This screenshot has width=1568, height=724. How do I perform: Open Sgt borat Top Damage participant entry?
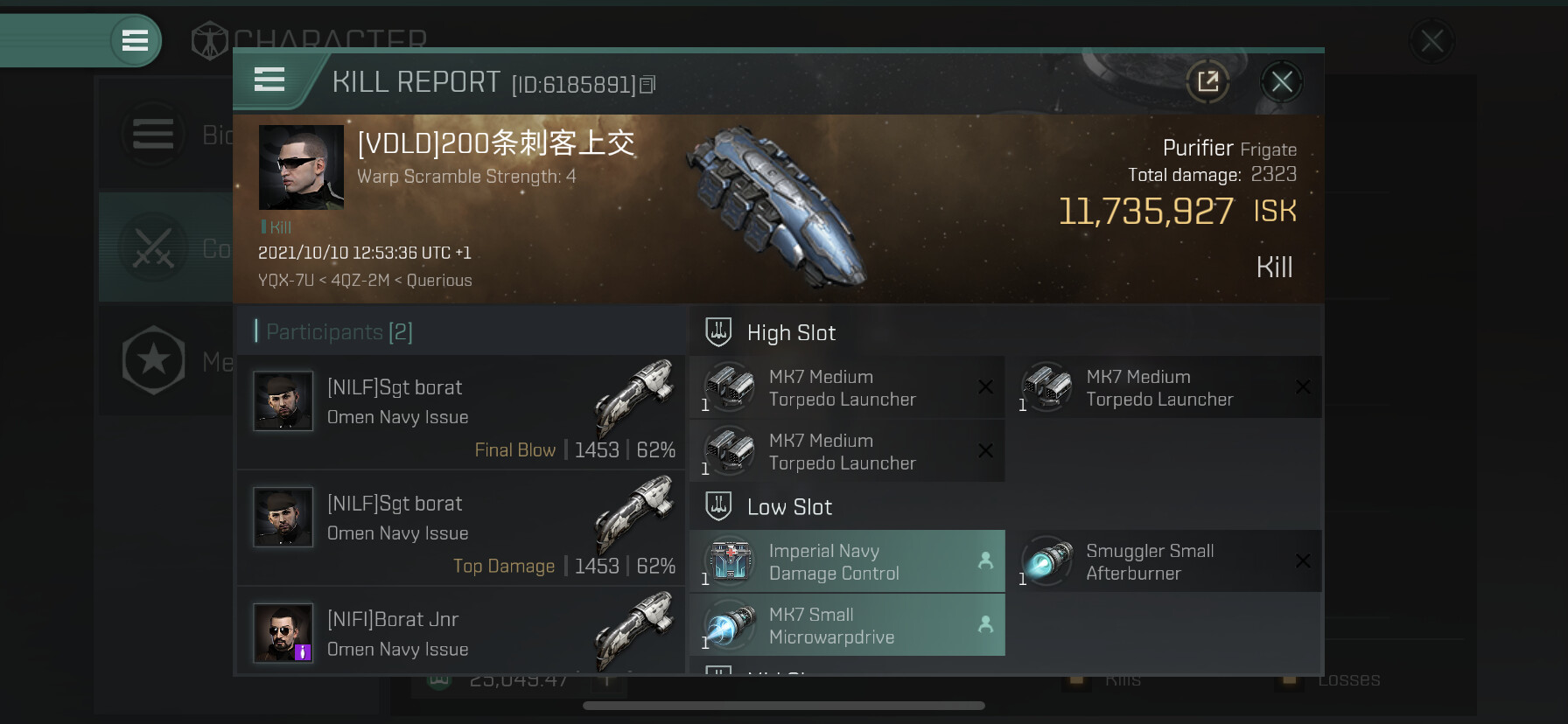(x=461, y=527)
